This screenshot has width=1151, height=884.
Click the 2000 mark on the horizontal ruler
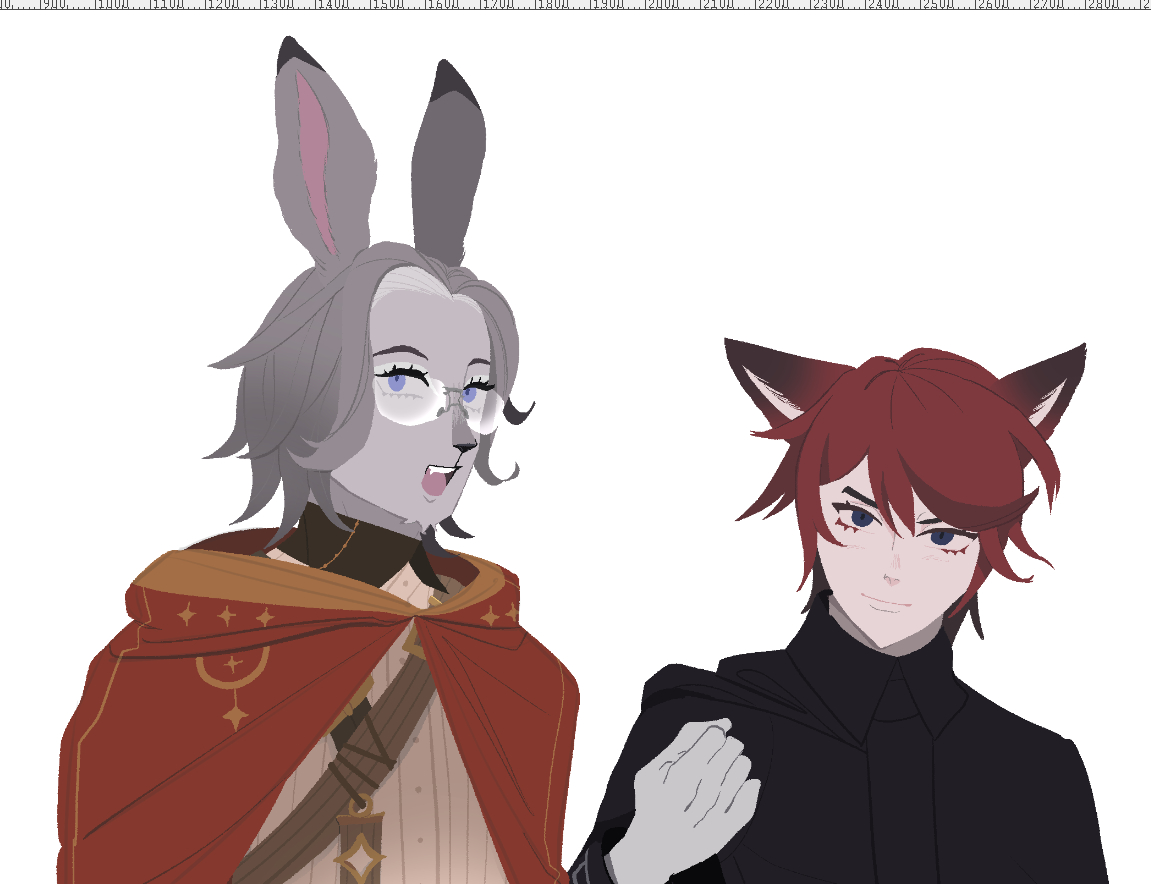(645, 5)
